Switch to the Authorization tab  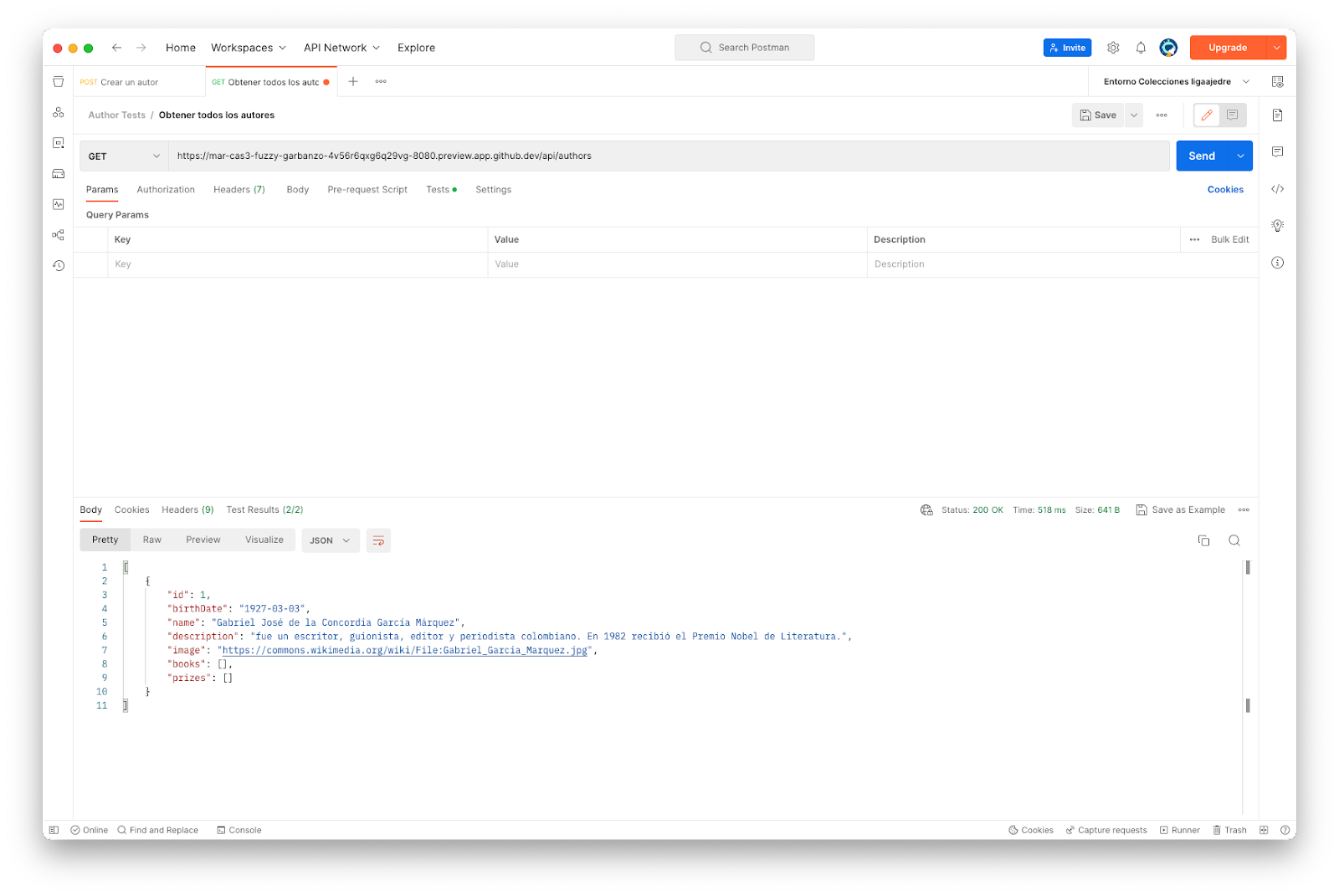(166, 190)
